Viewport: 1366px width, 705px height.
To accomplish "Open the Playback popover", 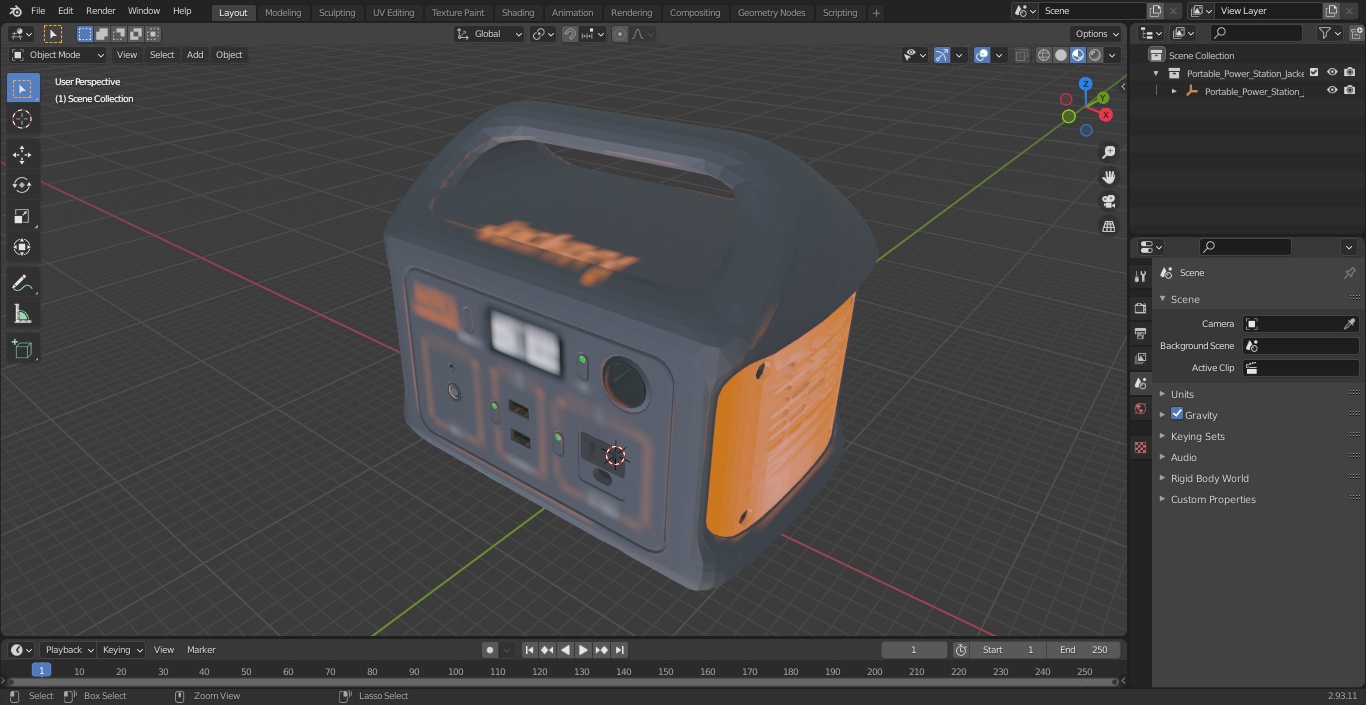I will (x=69, y=650).
